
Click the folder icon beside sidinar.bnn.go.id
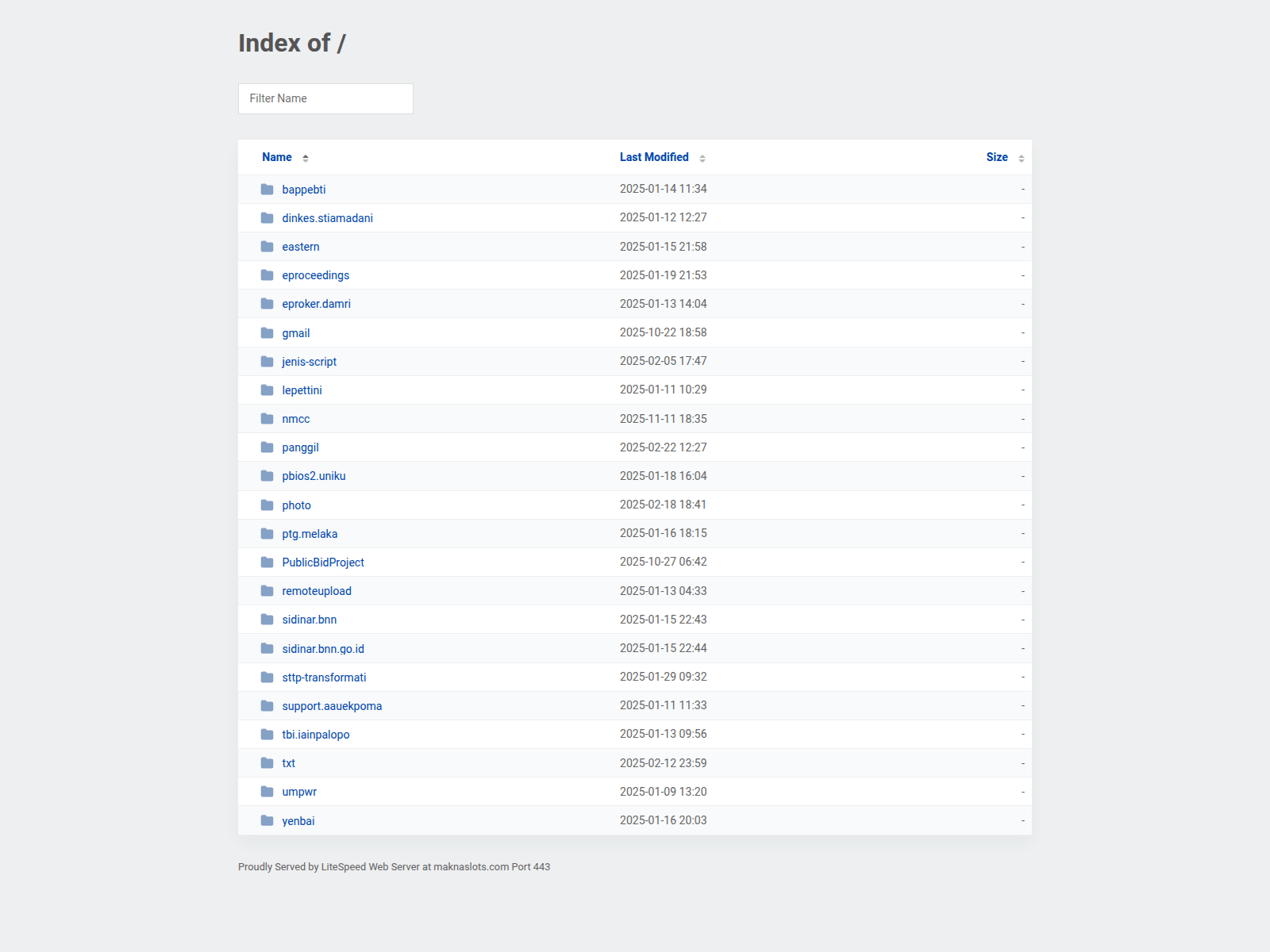coord(267,649)
